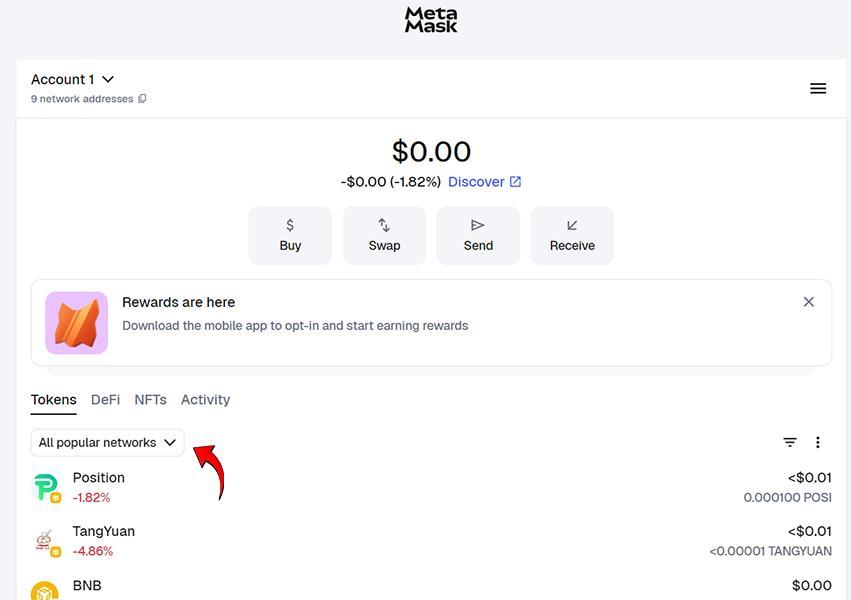
Task: Click the Send icon
Action: coord(478,225)
